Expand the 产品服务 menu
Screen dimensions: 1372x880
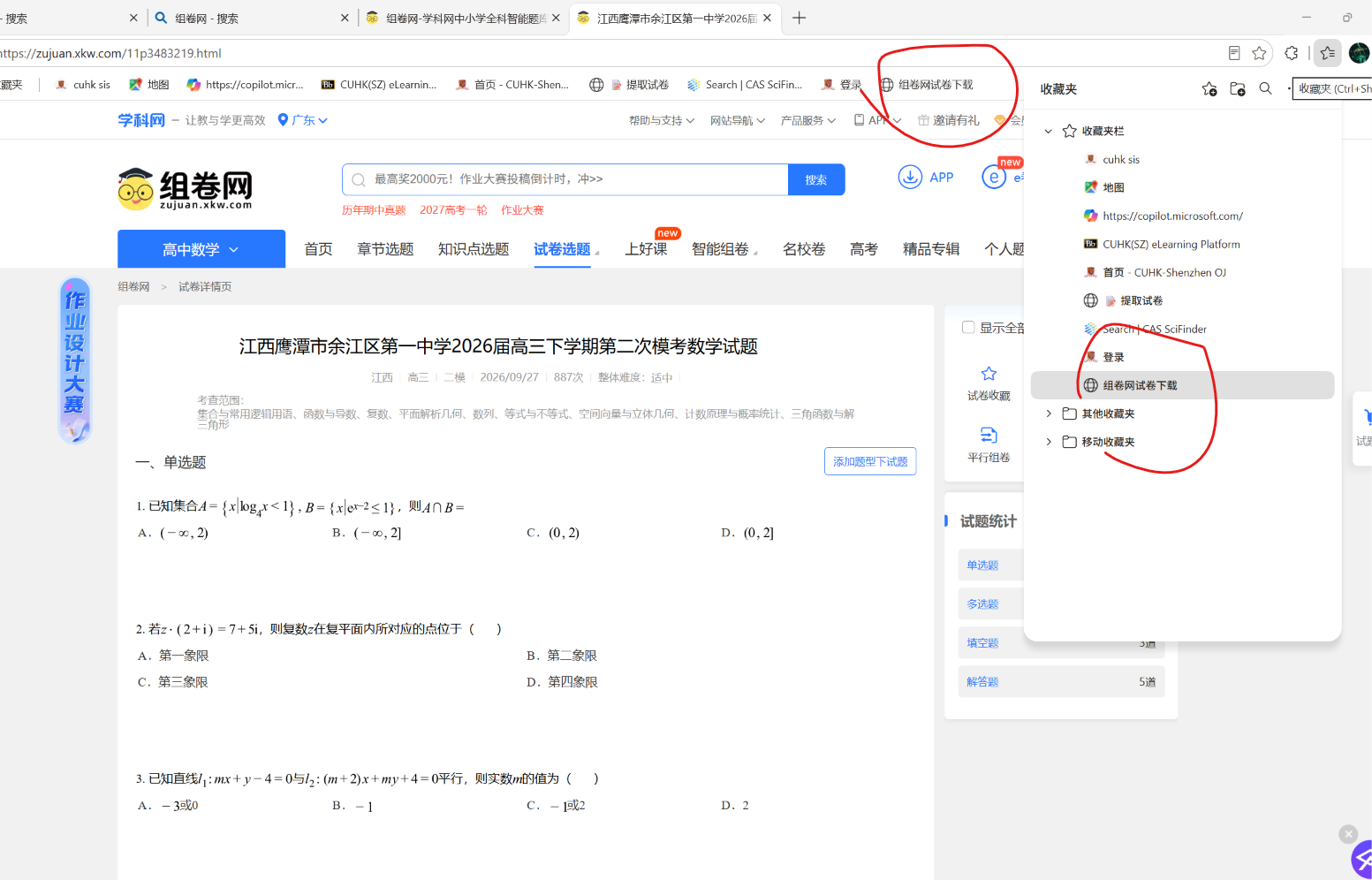click(x=808, y=120)
